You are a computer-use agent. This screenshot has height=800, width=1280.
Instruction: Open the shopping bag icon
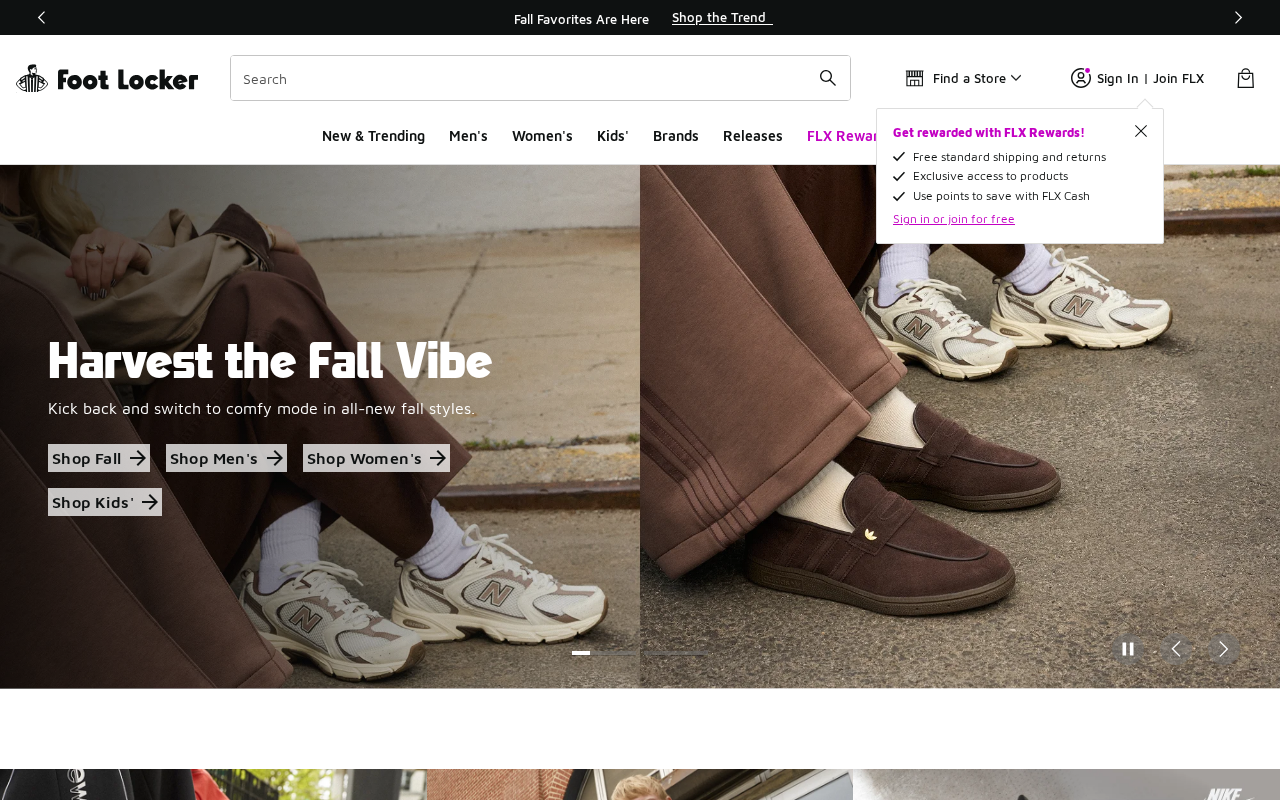click(x=1245, y=78)
